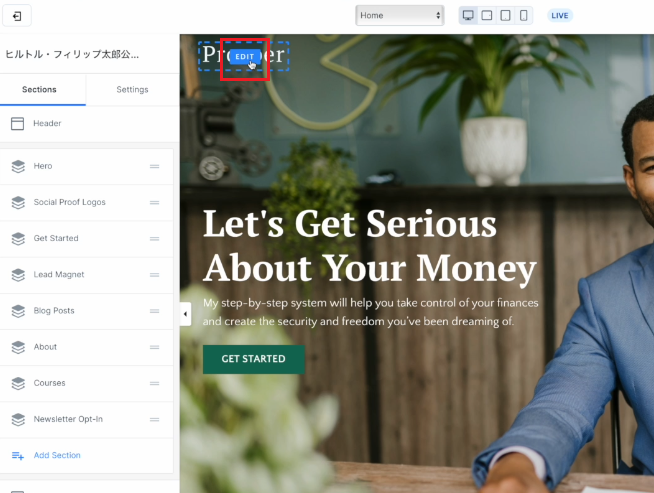Click the blue EDIT button on logo
Screen dimensions: 654x493
[x=244, y=57]
